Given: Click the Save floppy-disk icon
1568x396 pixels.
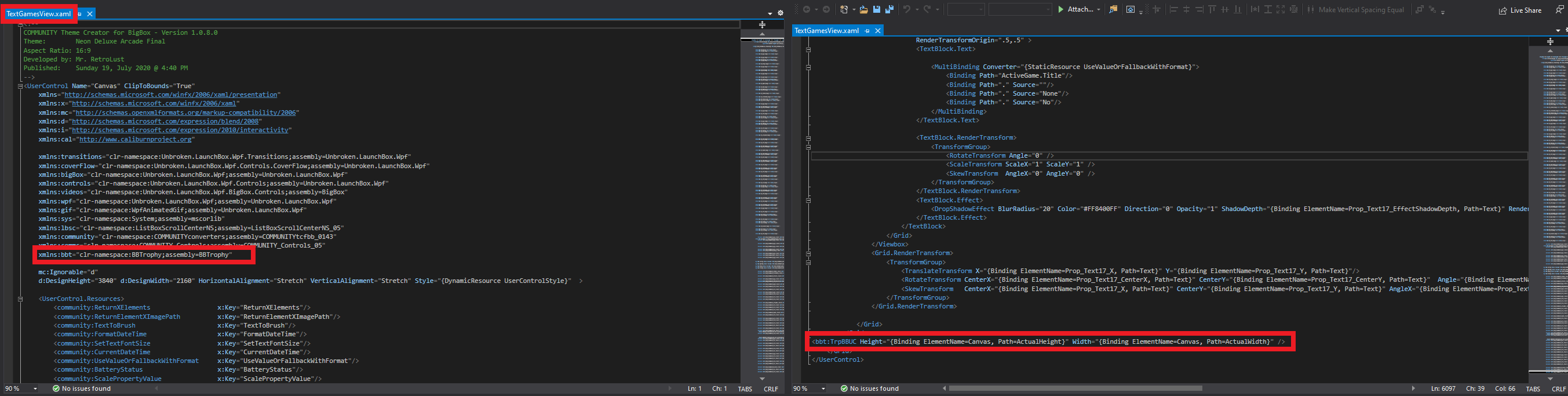Looking at the screenshot, I should [877, 9].
